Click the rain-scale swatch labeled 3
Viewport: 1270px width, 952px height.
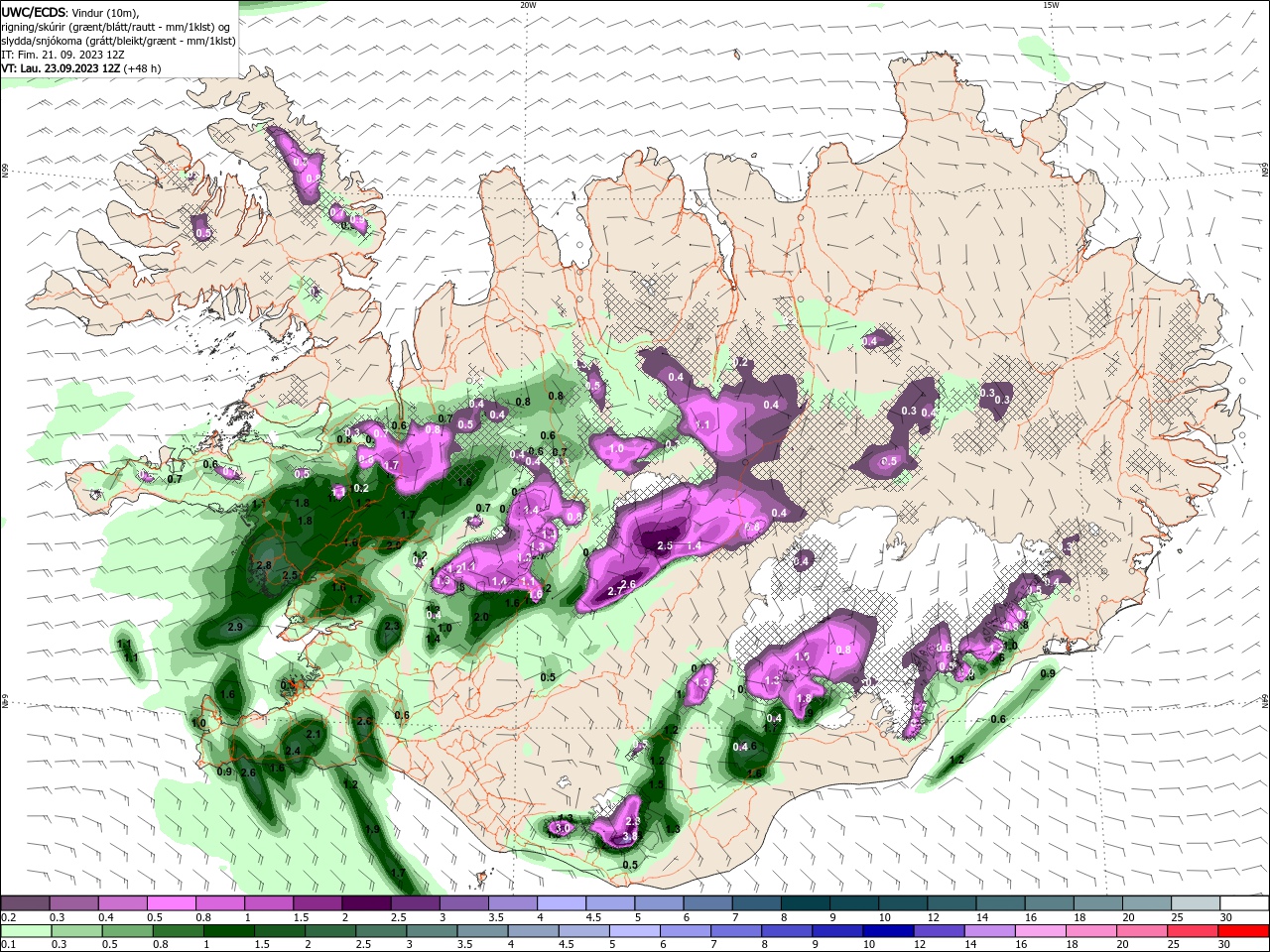pyautogui.click(x=432, y=931)
